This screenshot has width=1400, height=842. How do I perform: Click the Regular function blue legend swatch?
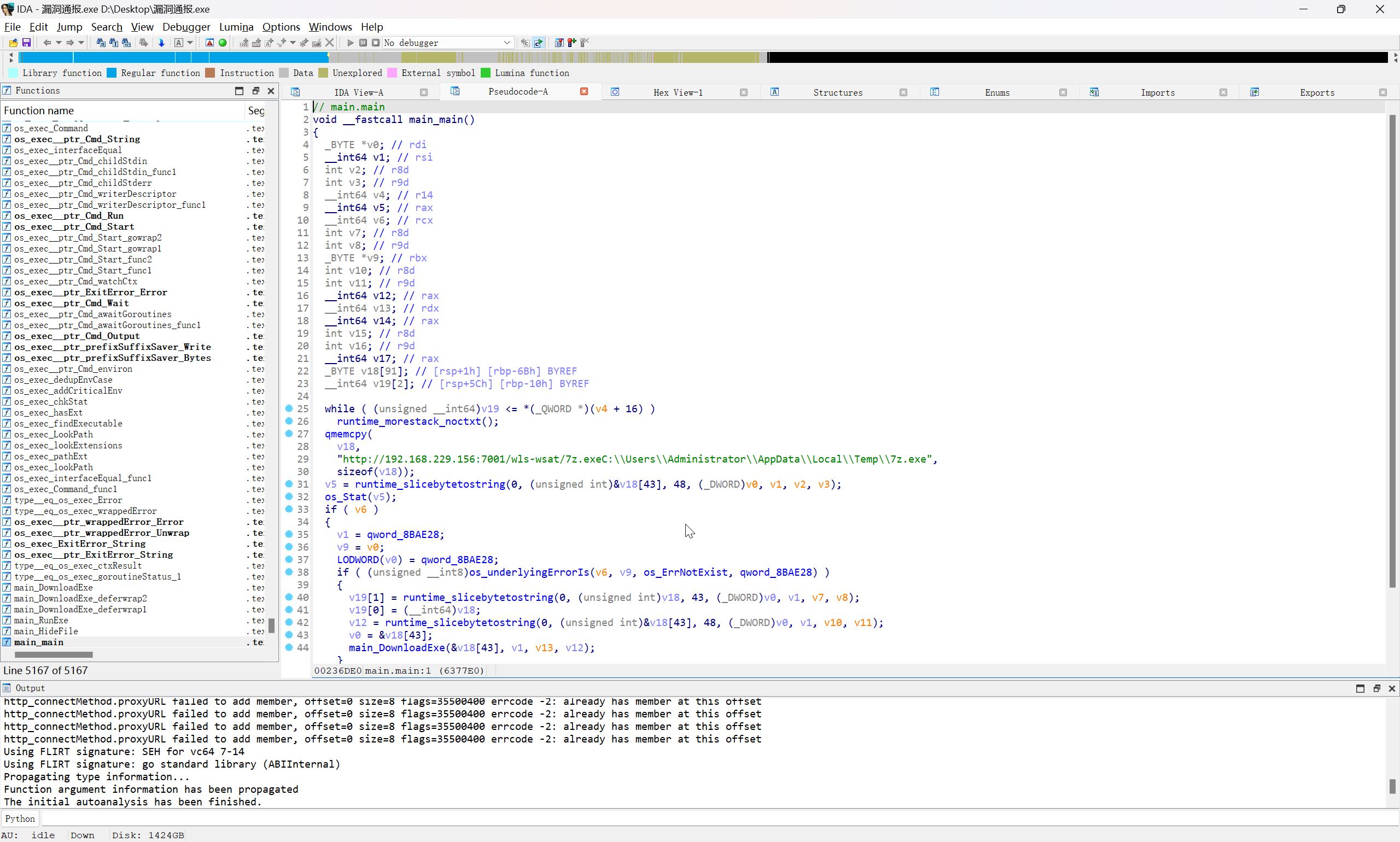112,73
